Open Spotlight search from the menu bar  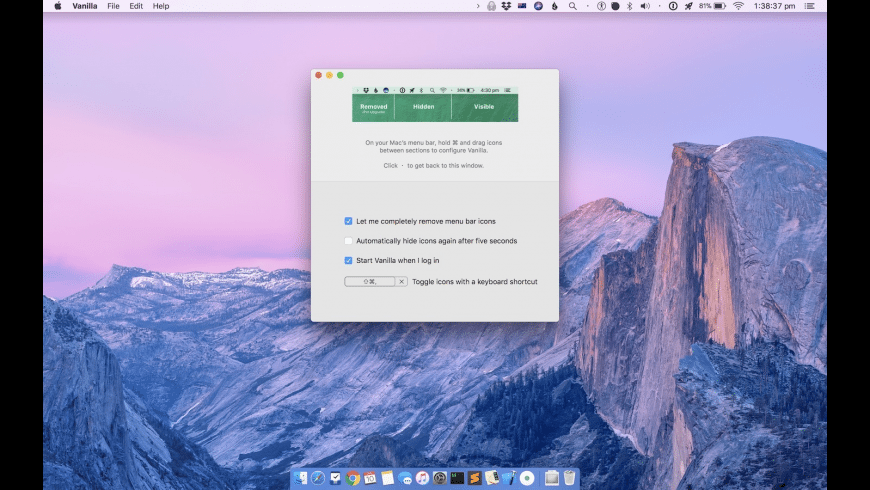[572, 6]
